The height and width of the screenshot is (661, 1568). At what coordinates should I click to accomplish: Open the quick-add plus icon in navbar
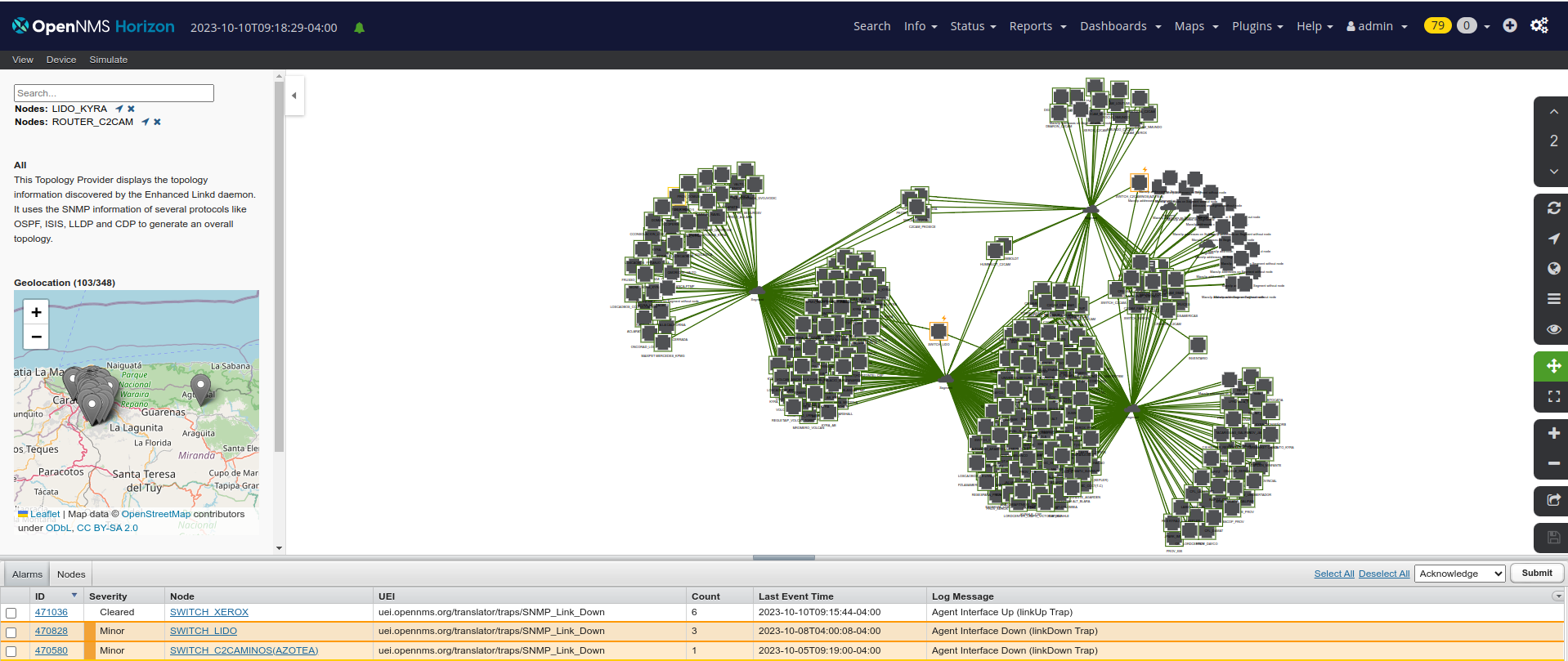(1510, 25)
